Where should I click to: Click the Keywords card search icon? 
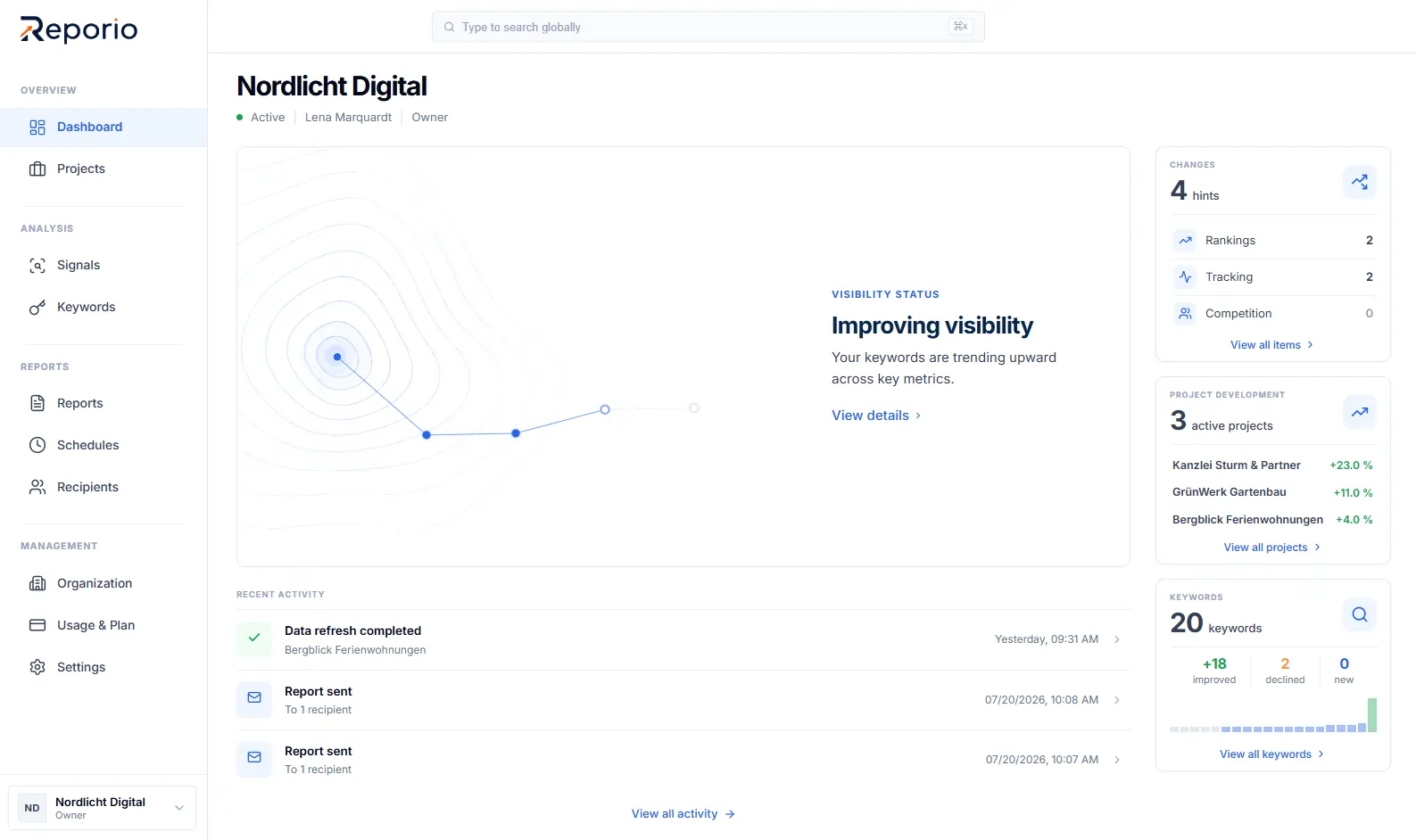1360,614
